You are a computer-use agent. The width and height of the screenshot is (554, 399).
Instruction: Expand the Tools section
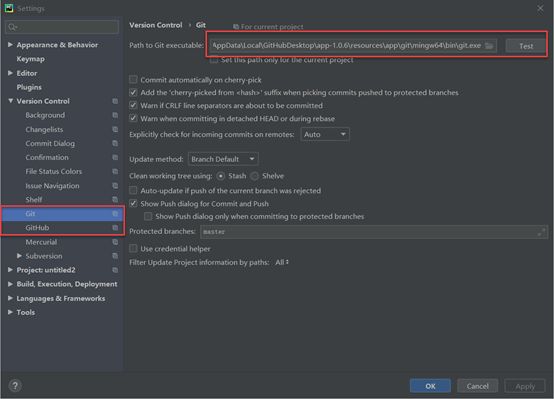[x=10, y=312]
